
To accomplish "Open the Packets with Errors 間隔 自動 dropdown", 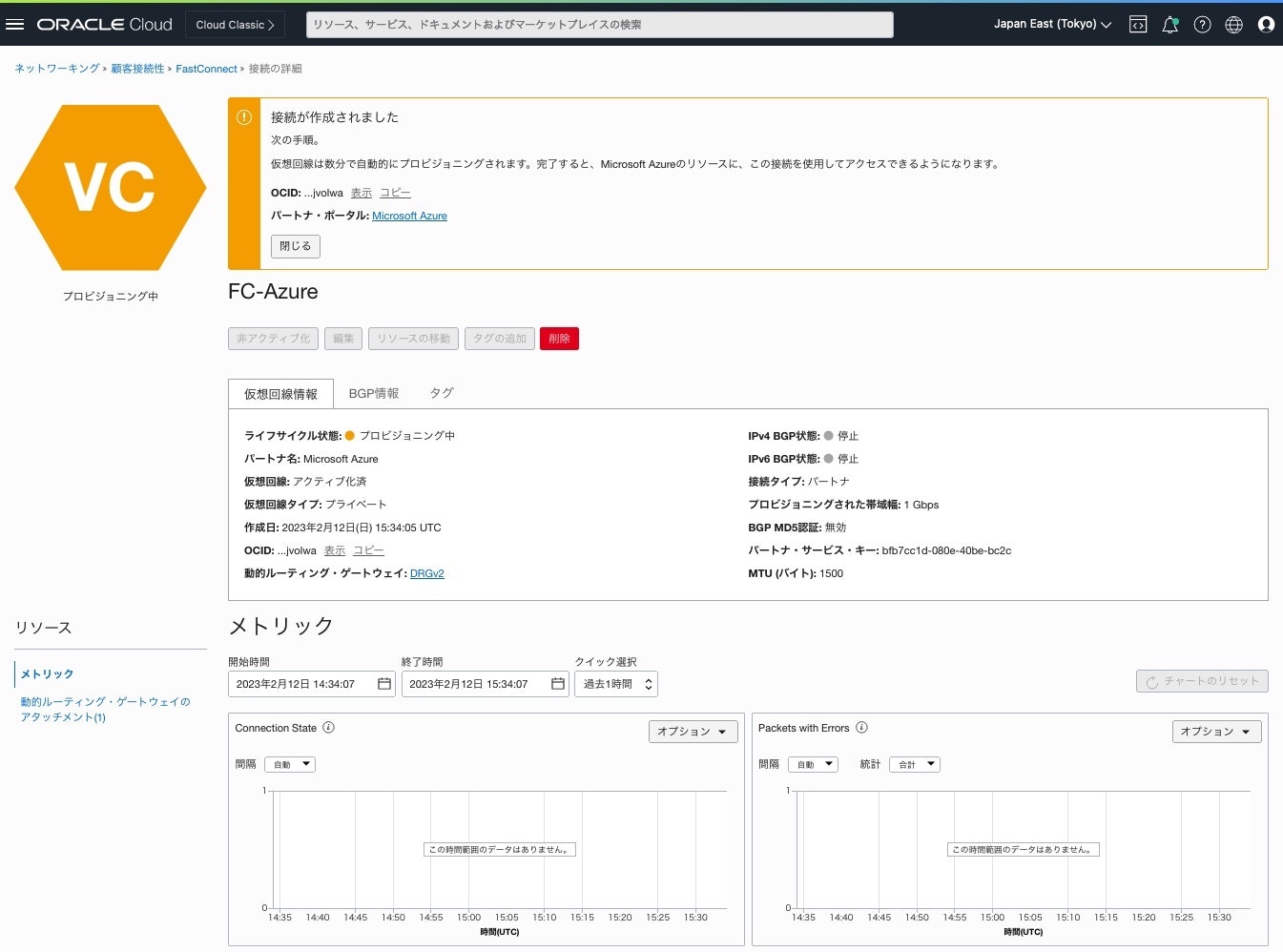I will [x=813, y=764].
